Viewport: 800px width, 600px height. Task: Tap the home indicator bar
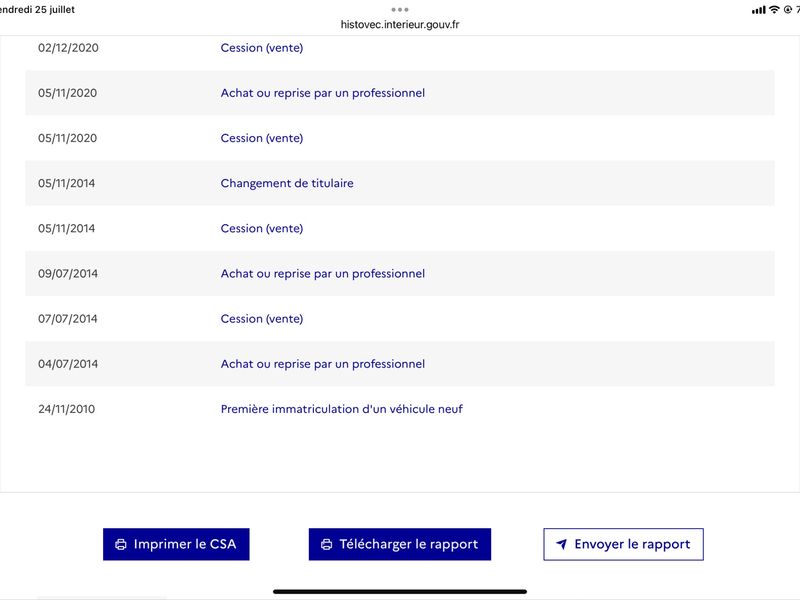click(399, 592)
